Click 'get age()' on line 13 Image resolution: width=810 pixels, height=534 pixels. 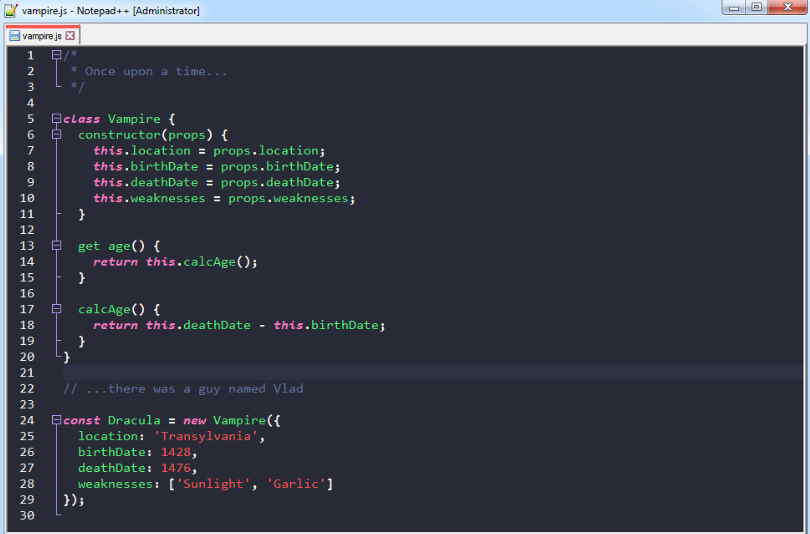(x=112, y=246)
